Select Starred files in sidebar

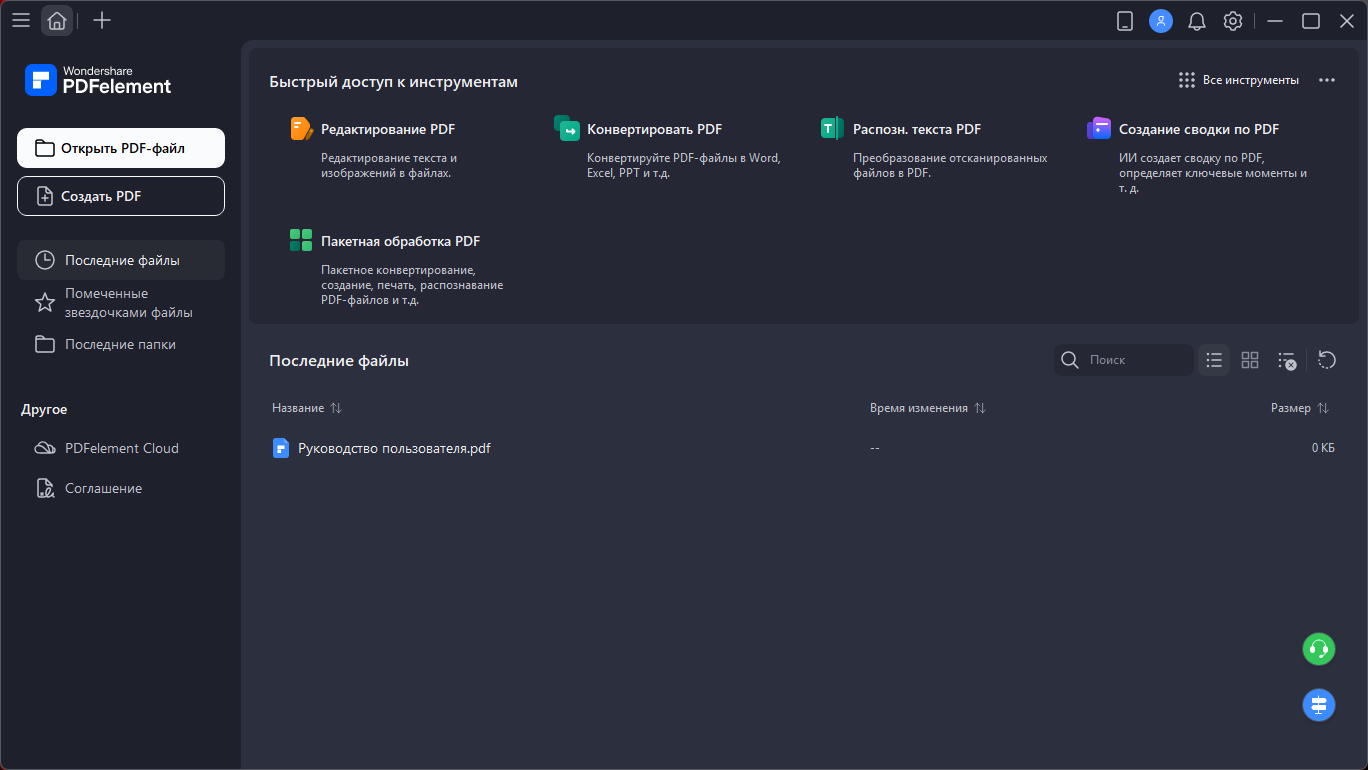click(120, 303)
